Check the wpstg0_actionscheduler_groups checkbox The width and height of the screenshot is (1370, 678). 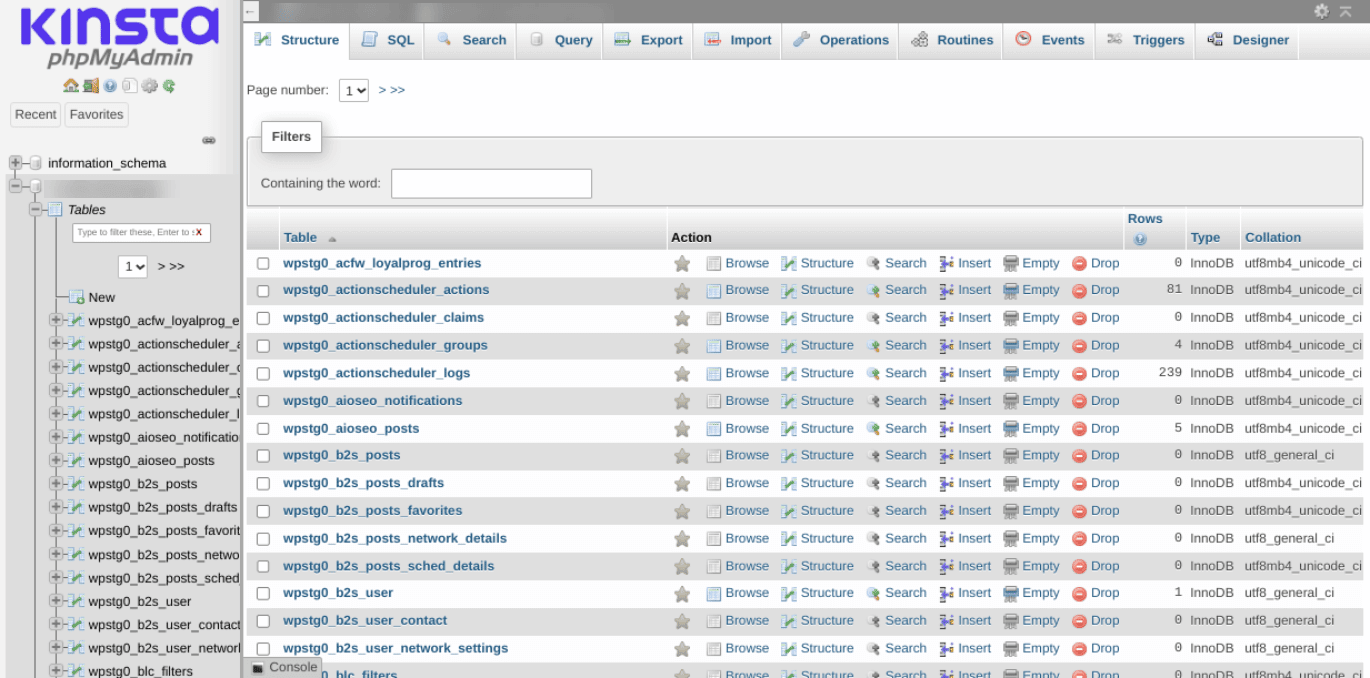tap(263, 345)
